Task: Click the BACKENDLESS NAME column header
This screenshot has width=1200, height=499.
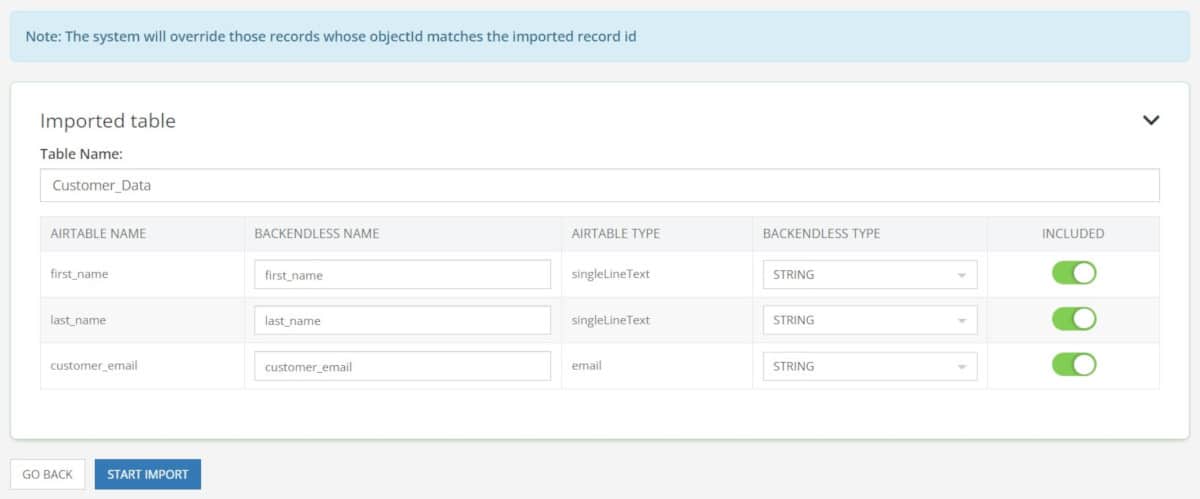Action: 317,233
